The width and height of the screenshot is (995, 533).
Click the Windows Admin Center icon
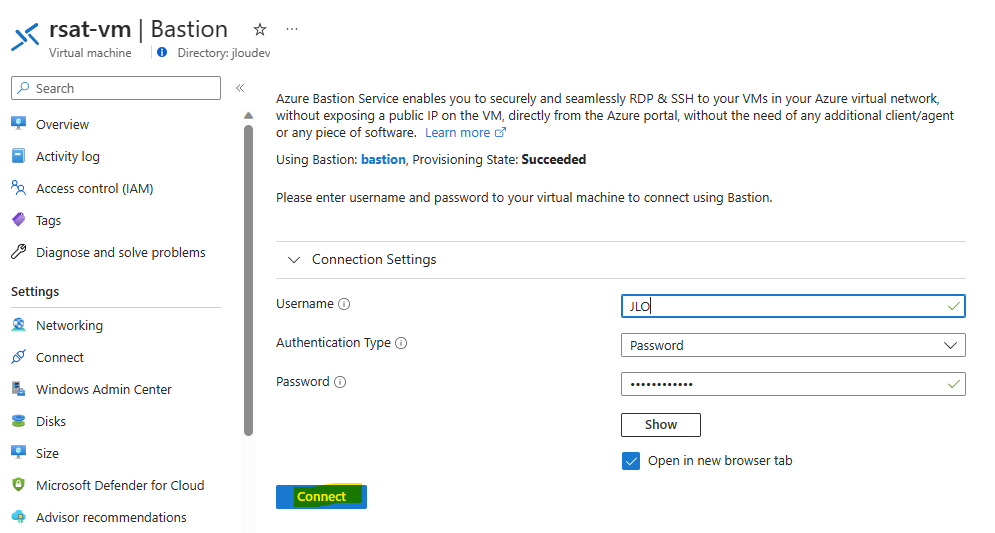pyautogui.click(x=19, y=389)
